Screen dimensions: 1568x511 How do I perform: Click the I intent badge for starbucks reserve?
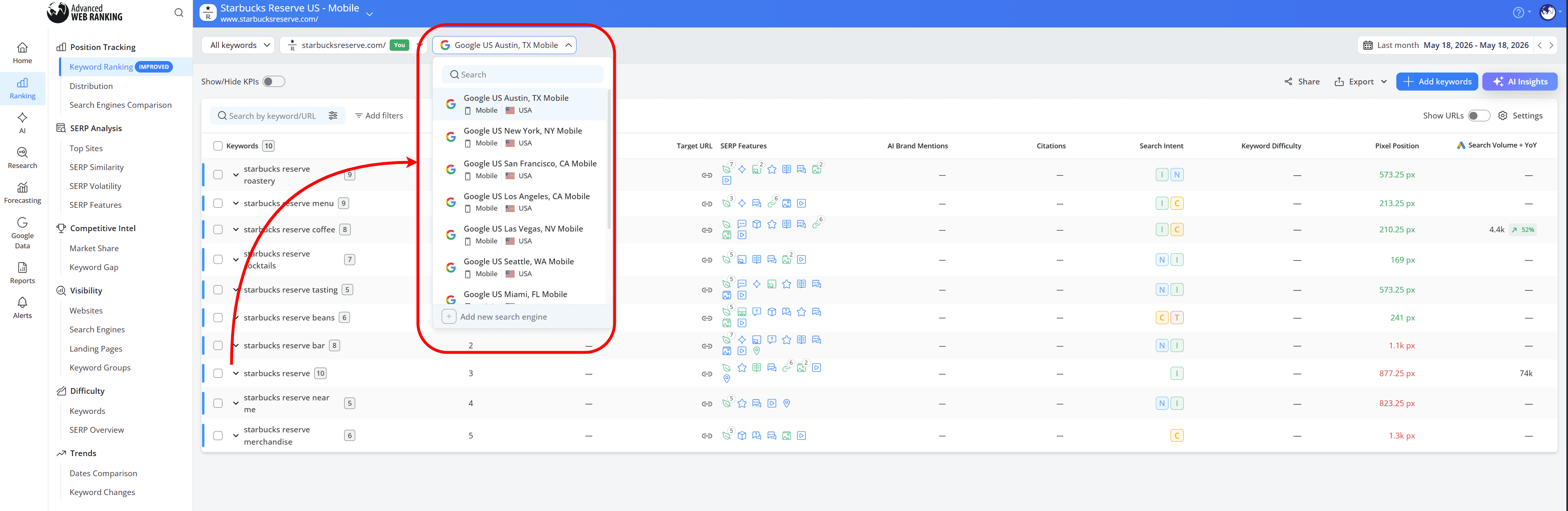coord(1177,373)
